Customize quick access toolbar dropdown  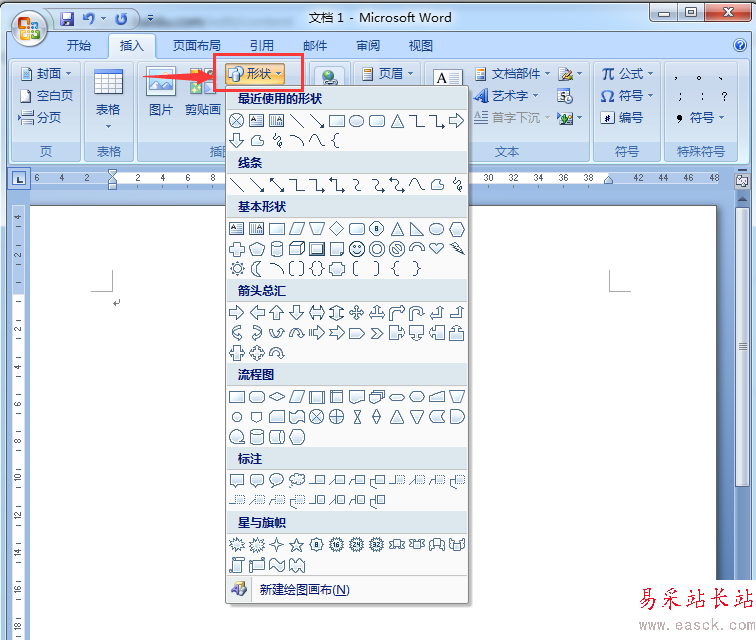(150, 19)
